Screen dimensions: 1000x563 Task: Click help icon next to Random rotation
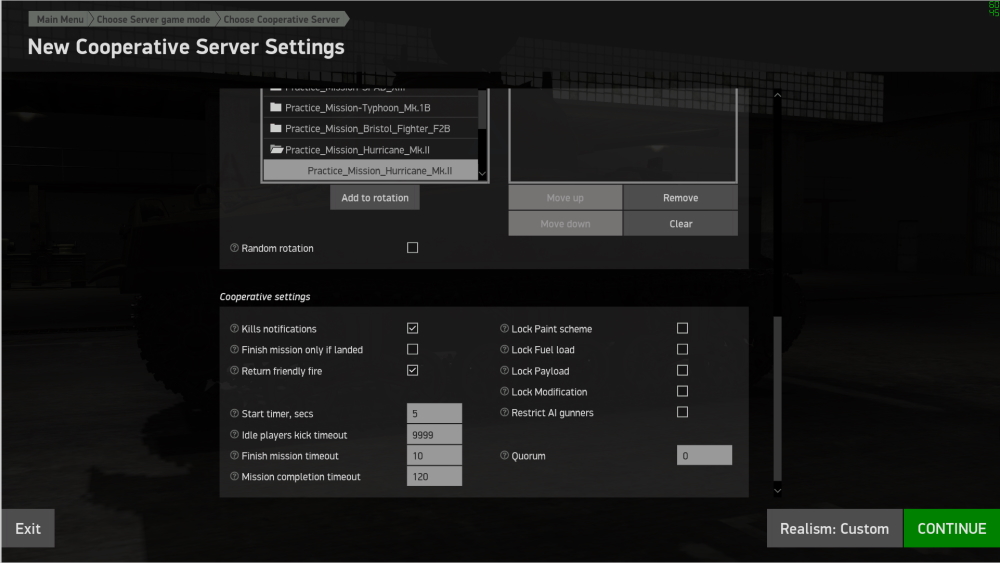235,248
